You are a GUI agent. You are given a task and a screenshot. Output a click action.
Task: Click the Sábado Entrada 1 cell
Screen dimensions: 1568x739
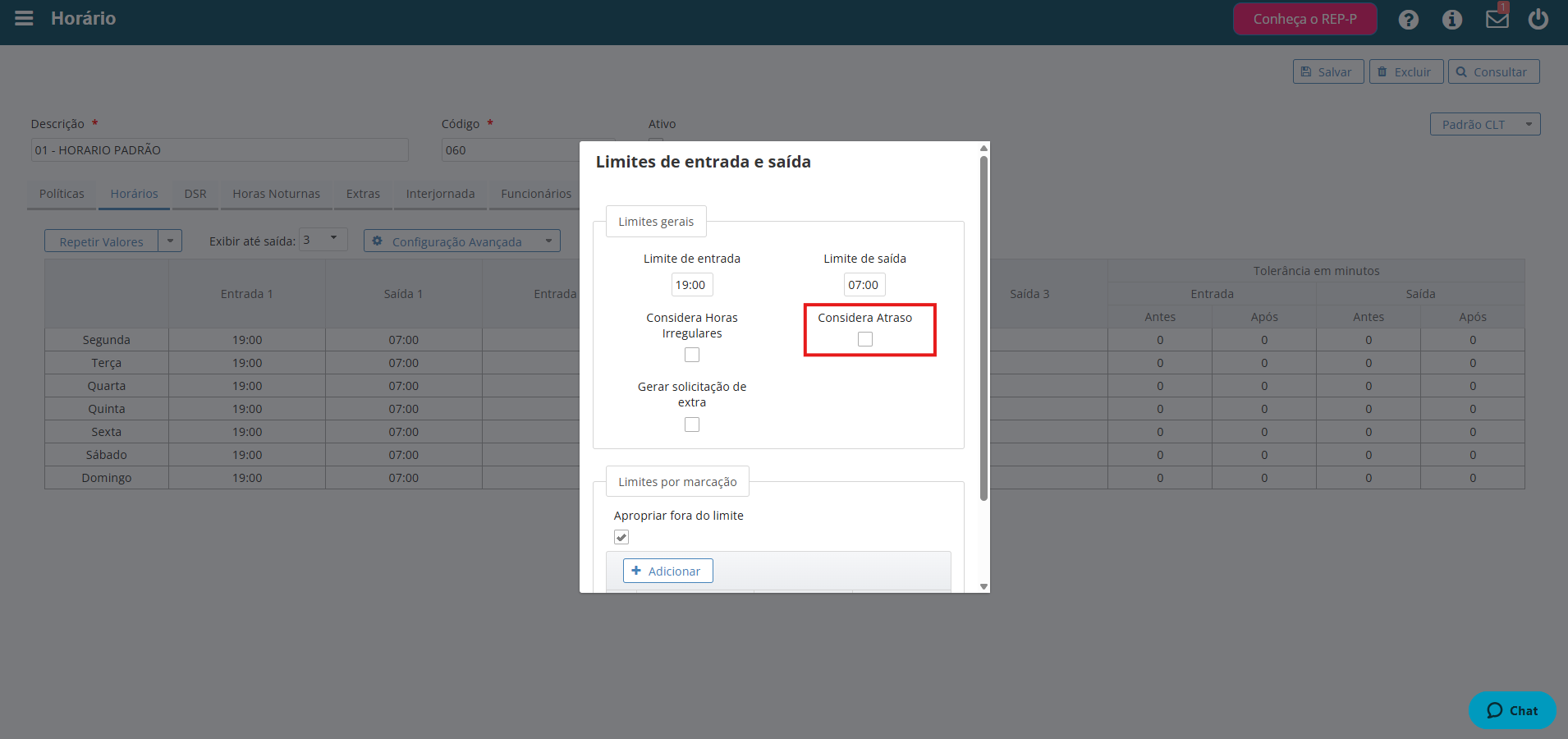click(x=247, y=455)
